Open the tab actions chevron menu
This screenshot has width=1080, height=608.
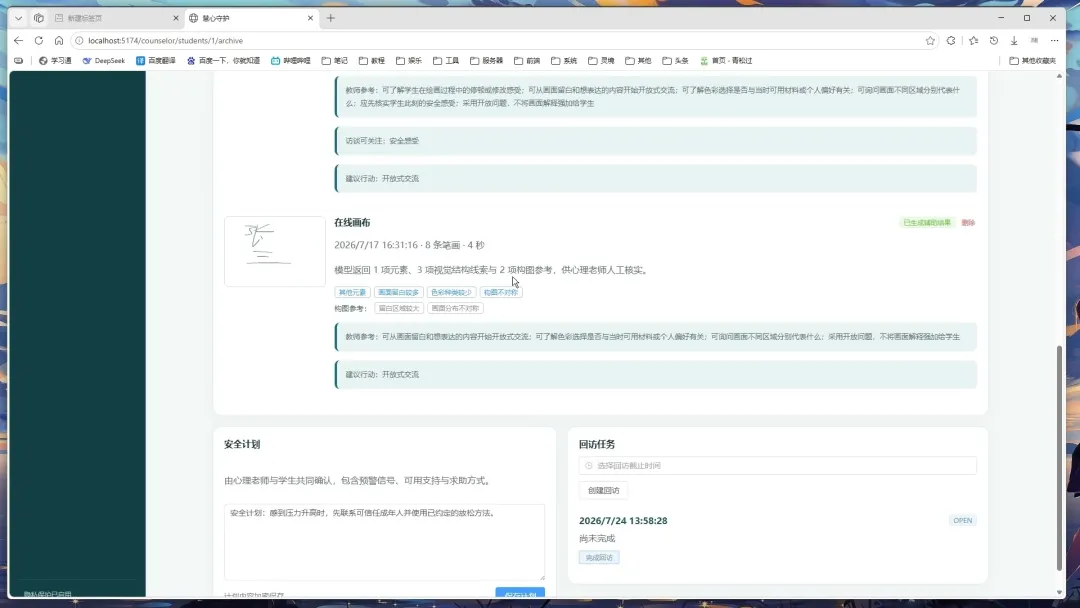coord(19,18)
